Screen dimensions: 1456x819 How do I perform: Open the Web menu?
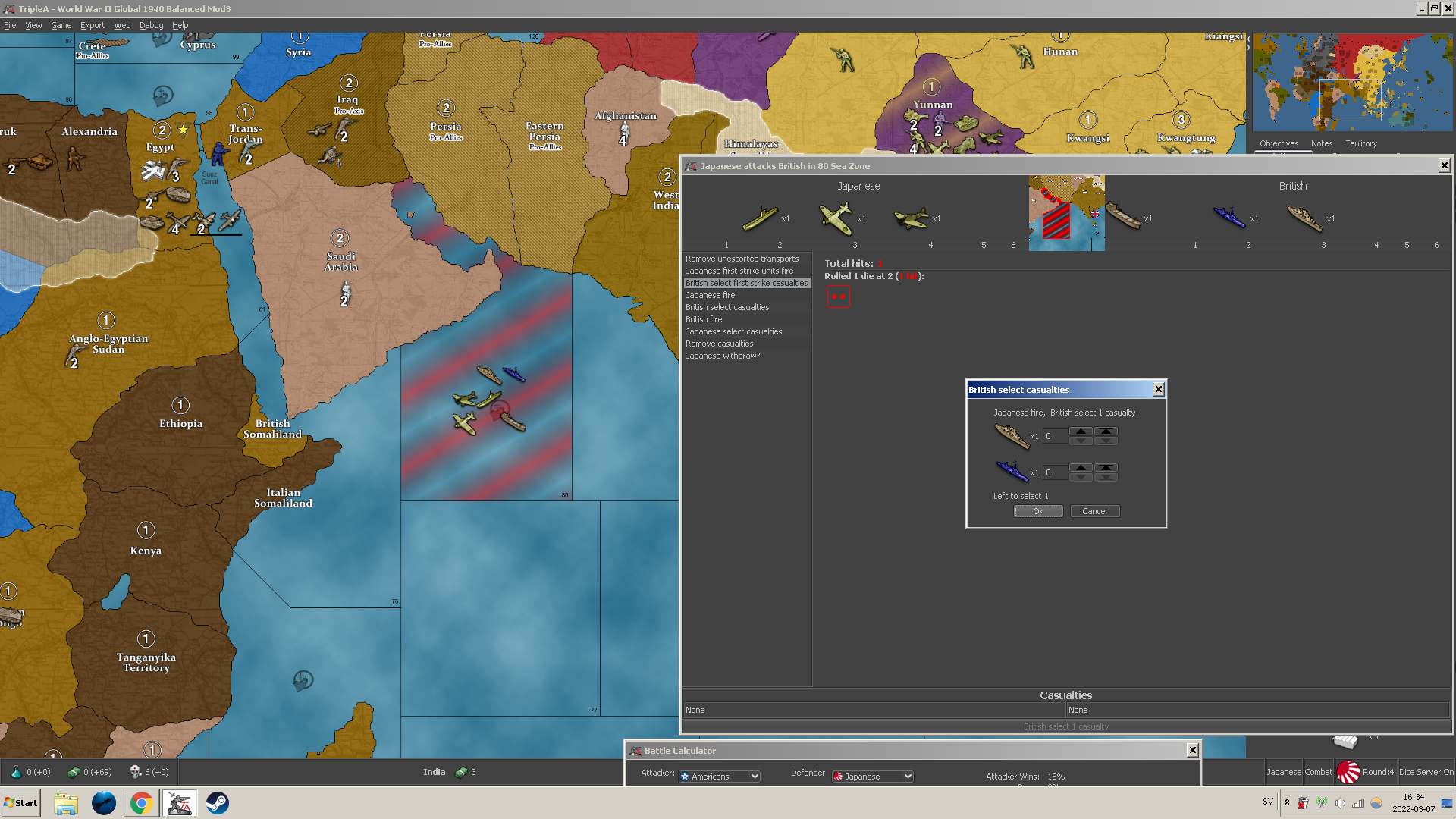(122, 25)
